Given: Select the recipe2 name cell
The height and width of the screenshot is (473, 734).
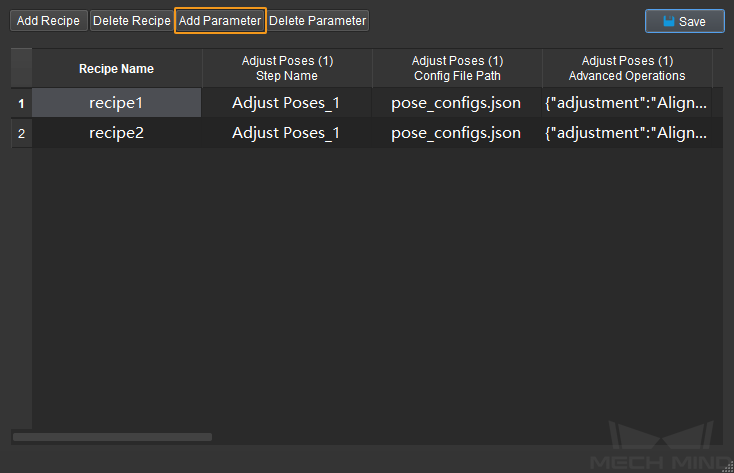Looking at the screenshot, I should pyautogui.click(x=117, y=133).
